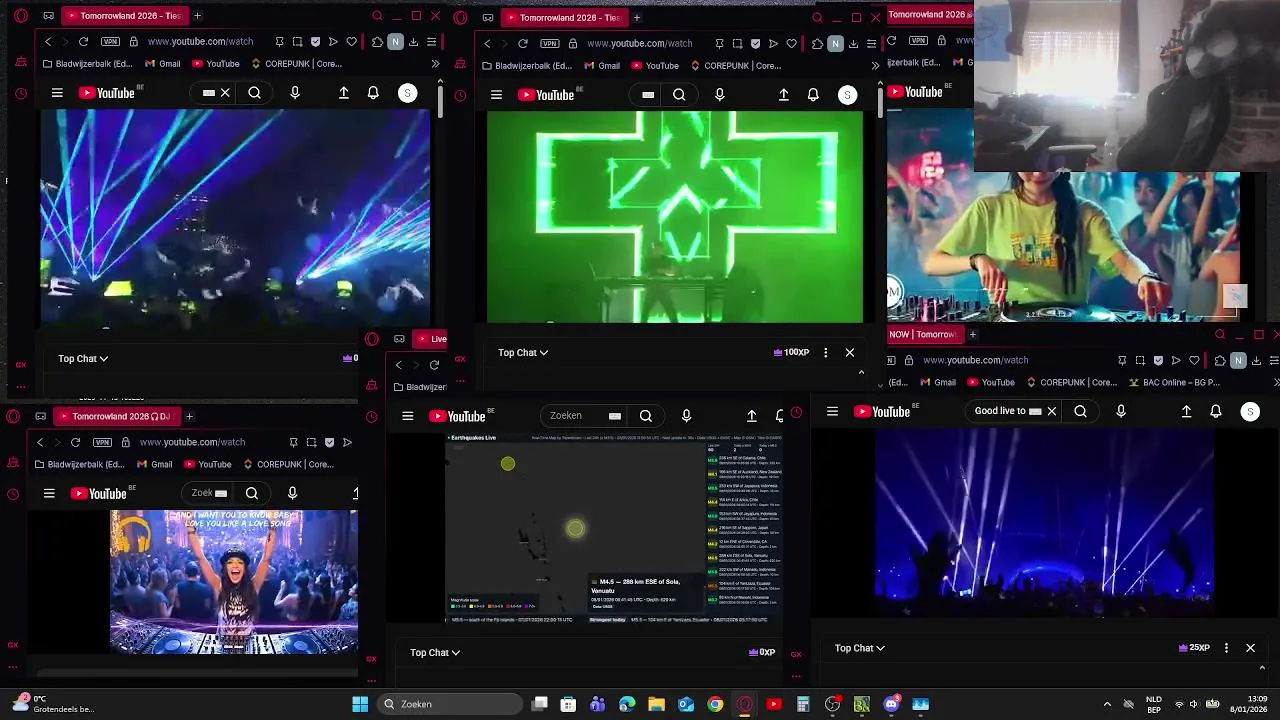Toggle the VPN badge in bottom-left browser window
This screenshot has height=720, width=1280.
(102, 442)
